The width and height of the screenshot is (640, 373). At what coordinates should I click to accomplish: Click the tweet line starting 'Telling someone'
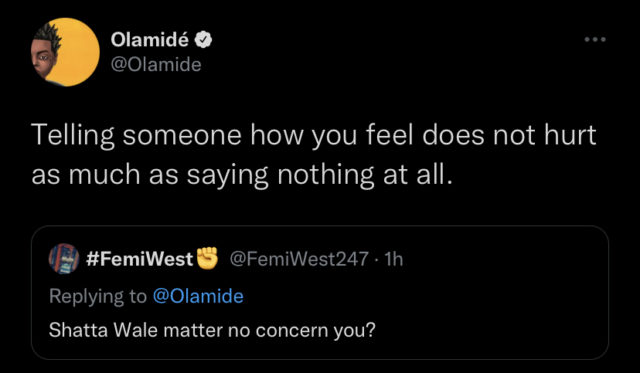[x=314, y=135]
